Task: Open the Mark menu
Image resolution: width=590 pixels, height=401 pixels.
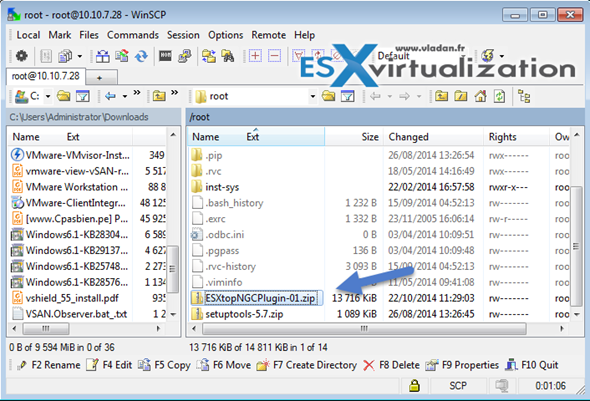Action: pos(60,35)
